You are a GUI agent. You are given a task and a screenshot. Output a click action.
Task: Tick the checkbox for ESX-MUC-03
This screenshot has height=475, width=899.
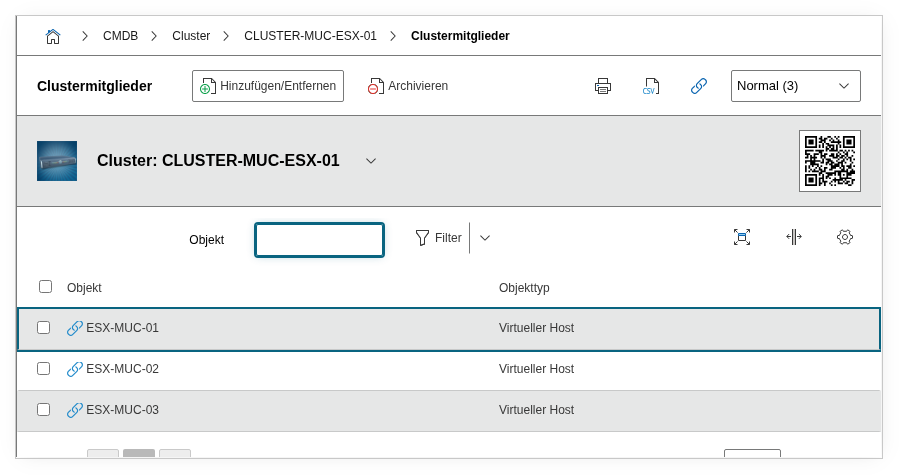click(44, 409)
